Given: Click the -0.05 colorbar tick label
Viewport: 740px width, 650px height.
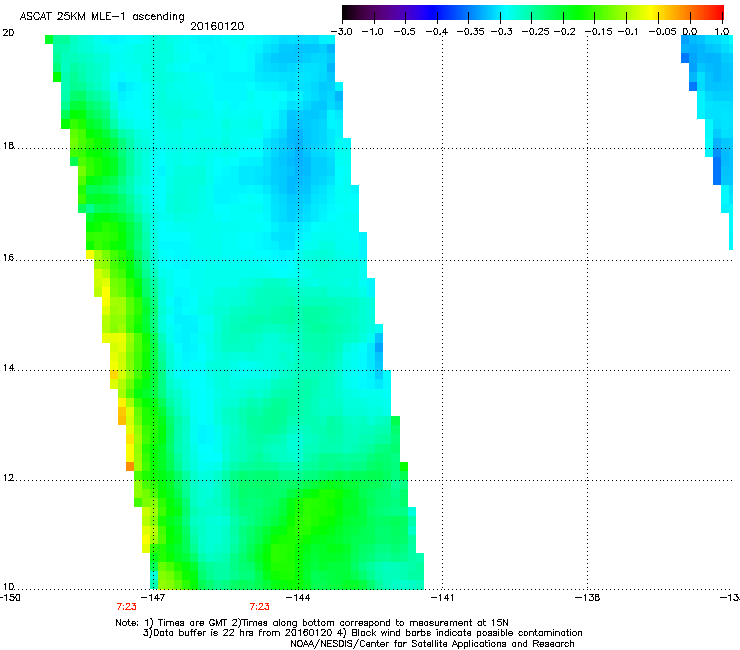Looking at the screenshot, I should (662, 32).
